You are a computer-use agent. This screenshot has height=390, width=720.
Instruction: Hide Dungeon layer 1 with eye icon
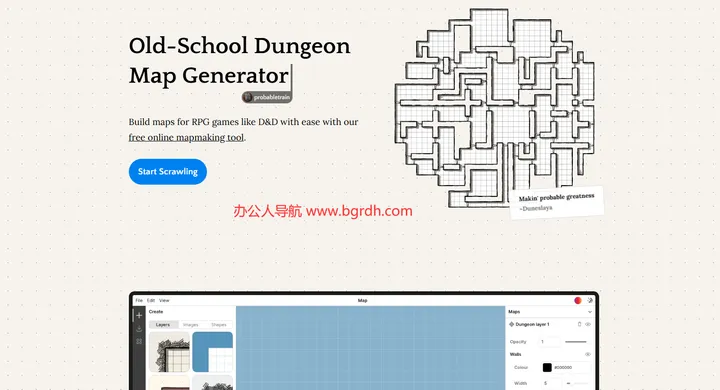coord(588,324)
